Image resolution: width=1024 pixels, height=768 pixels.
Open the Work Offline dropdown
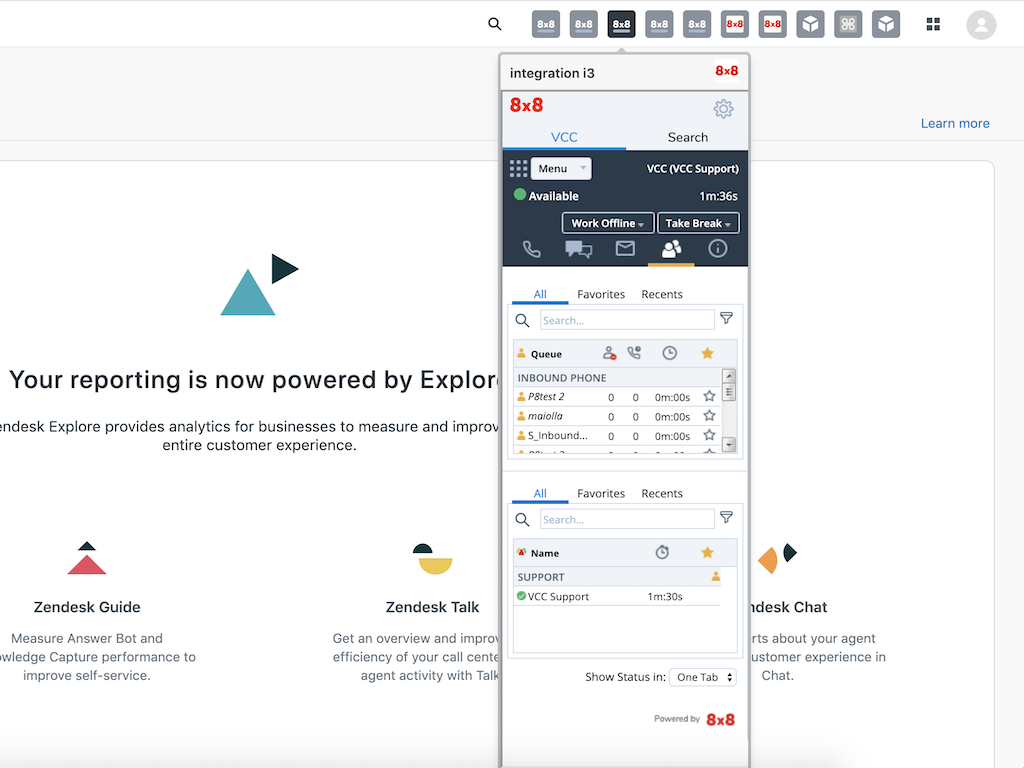(x=607, y=223)
